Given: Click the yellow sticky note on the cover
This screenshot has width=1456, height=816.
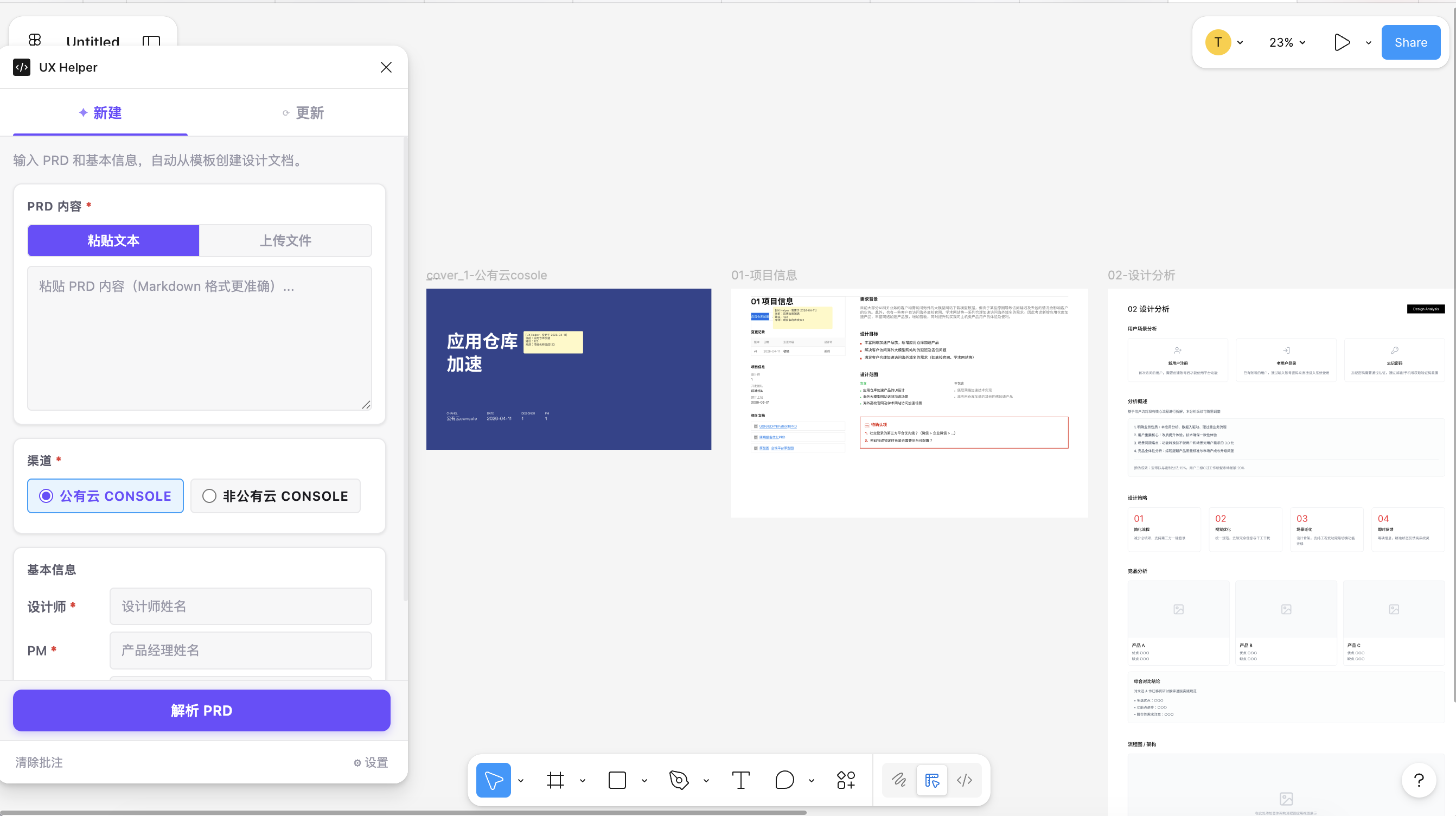Looking at the screenshot, I should coord(553,342).
